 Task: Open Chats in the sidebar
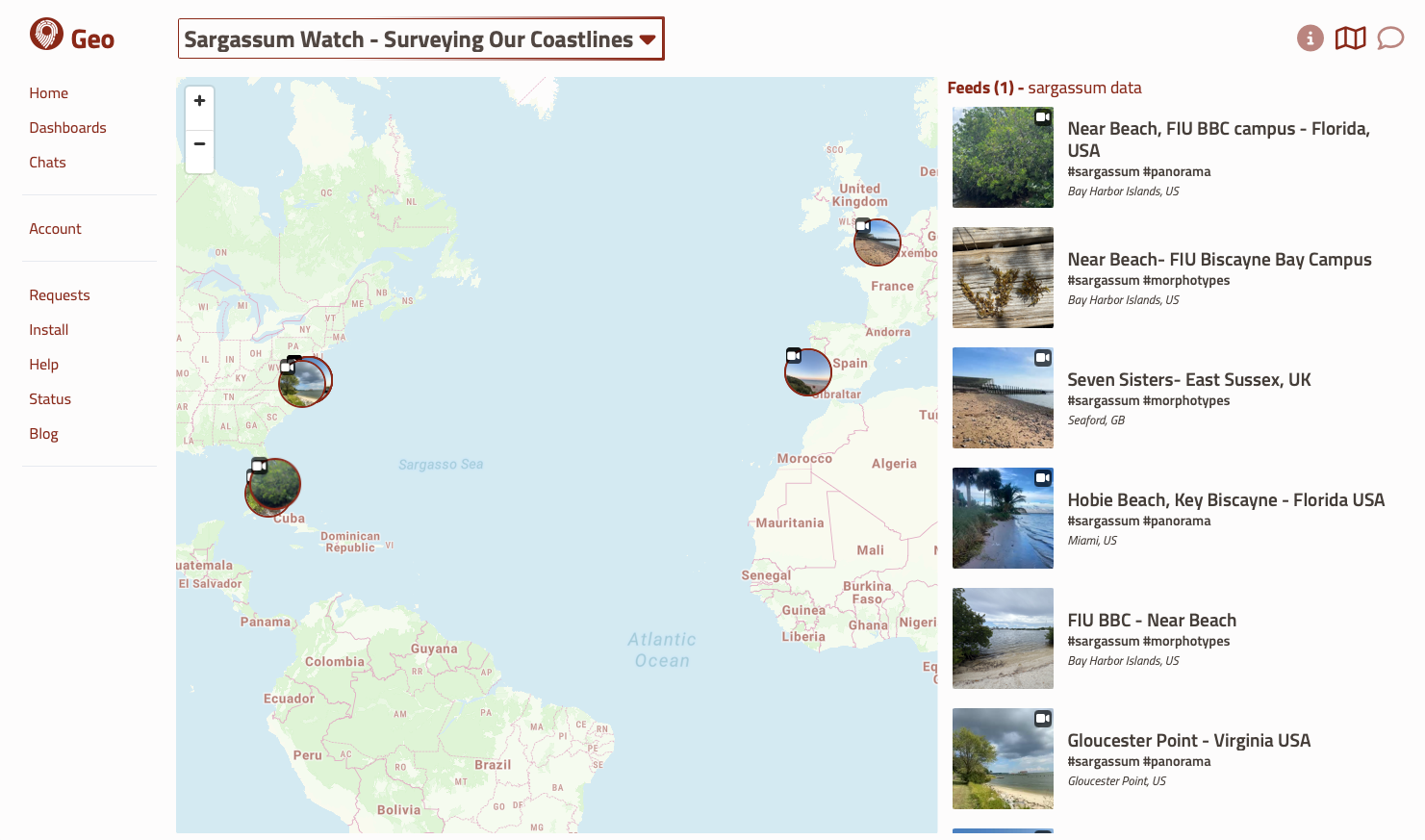[x=47, y=163]
